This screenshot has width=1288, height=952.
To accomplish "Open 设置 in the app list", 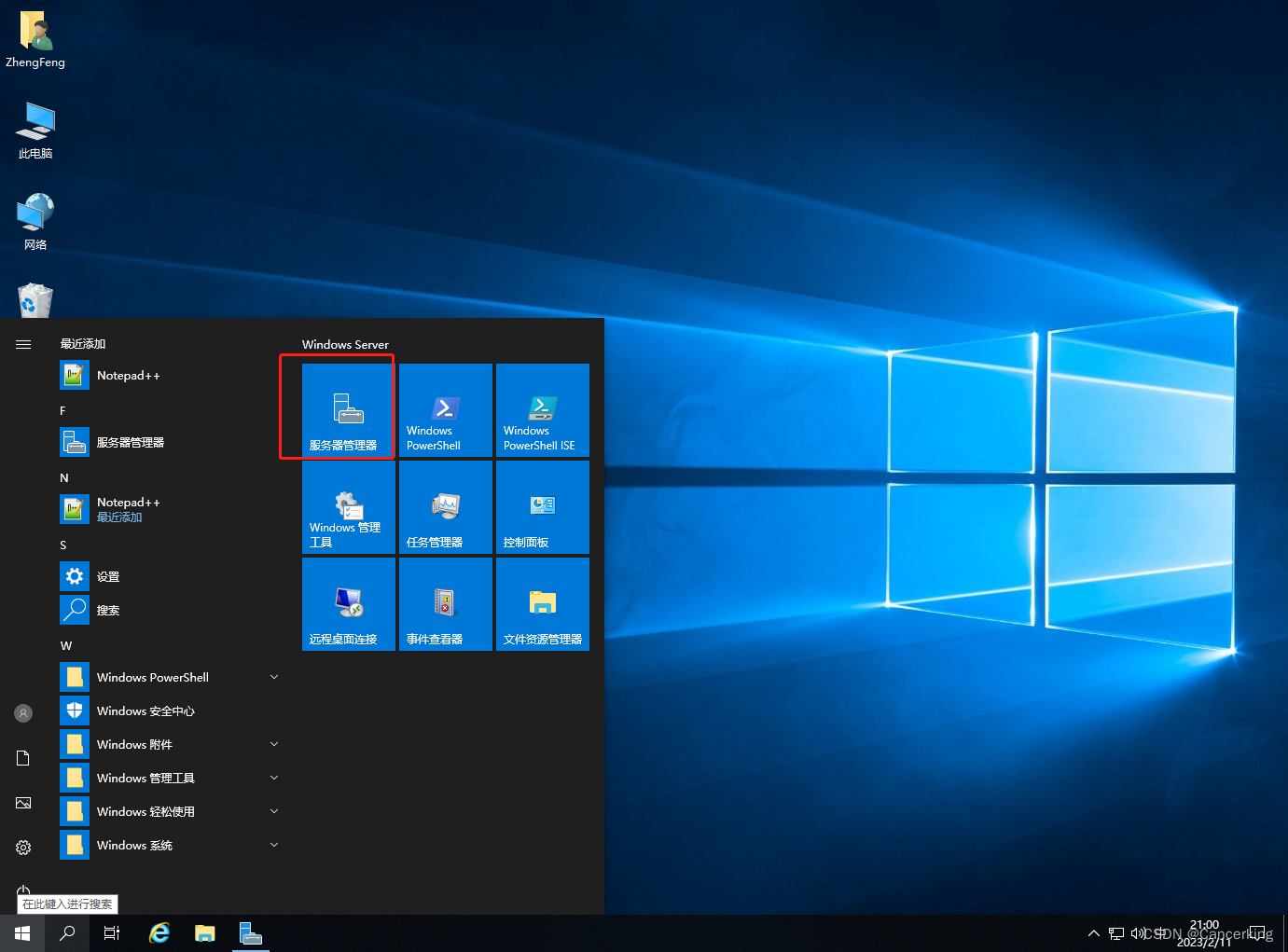I will [x=170, y=576].
